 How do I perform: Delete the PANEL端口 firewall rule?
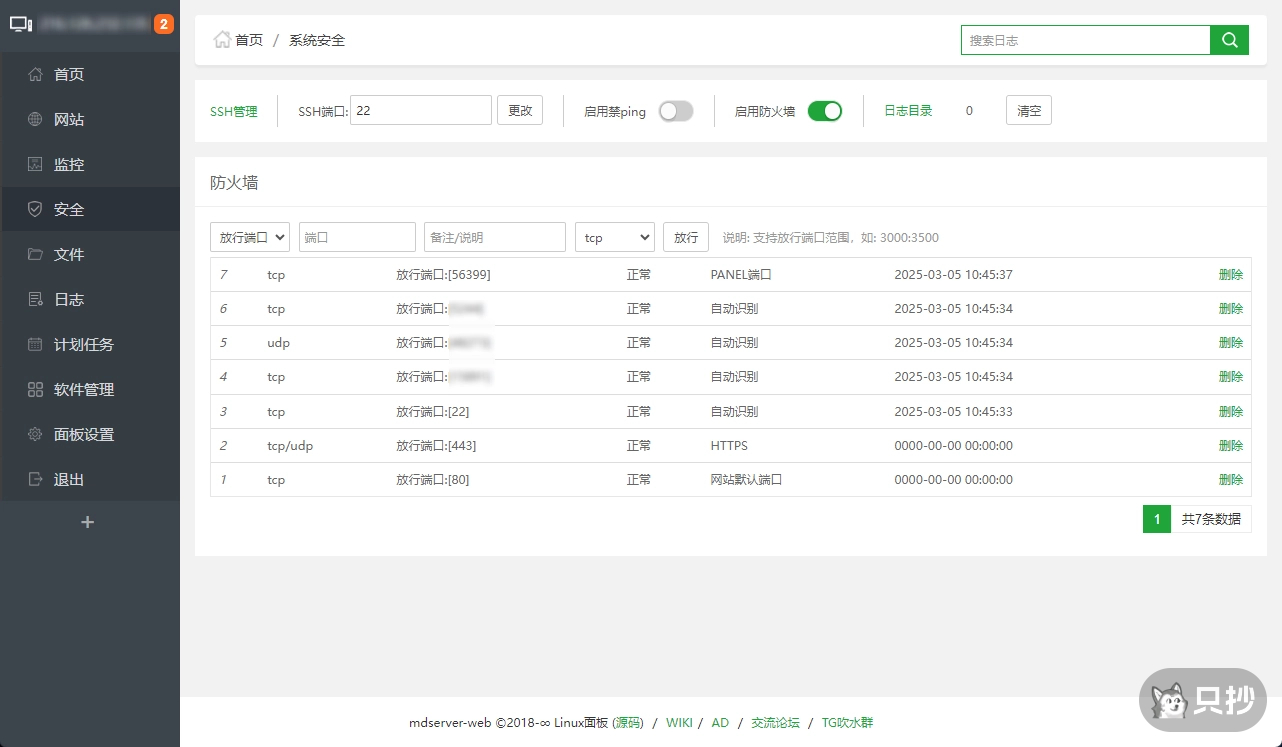click(x=1230, y=275)
